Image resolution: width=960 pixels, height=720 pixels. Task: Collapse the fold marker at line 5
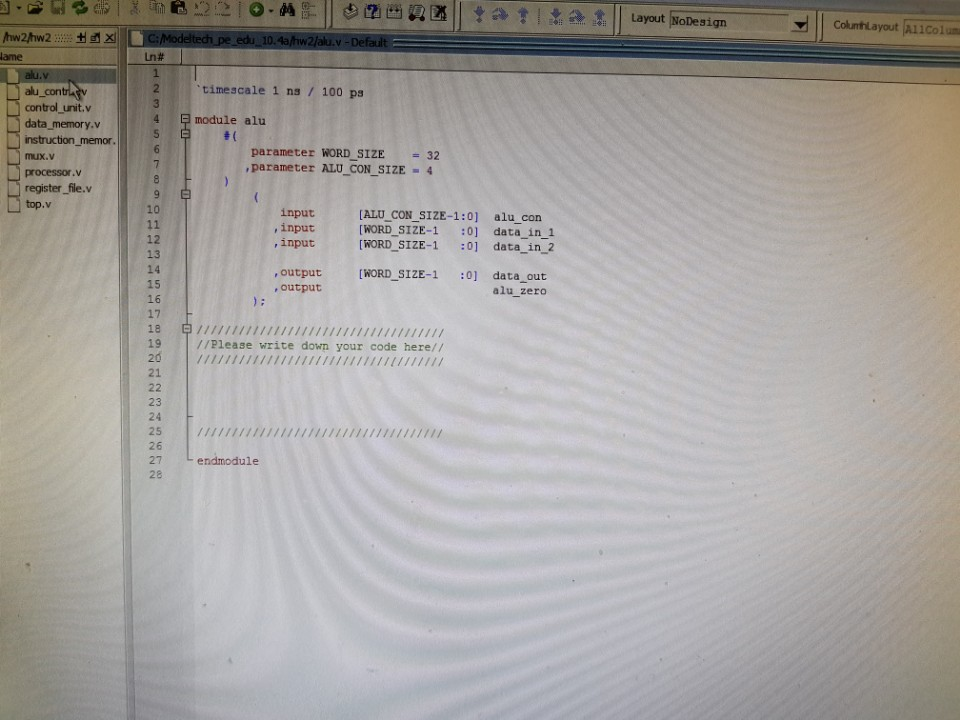click(186, 133)
